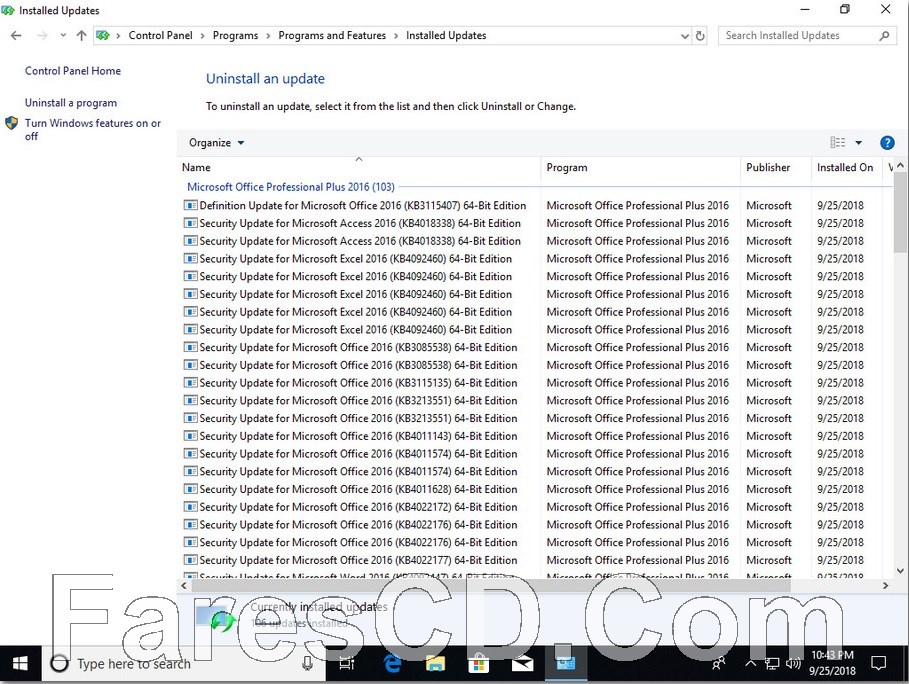Click the taskbar search box
909x684 pixels.
click(x=183, y=664)
